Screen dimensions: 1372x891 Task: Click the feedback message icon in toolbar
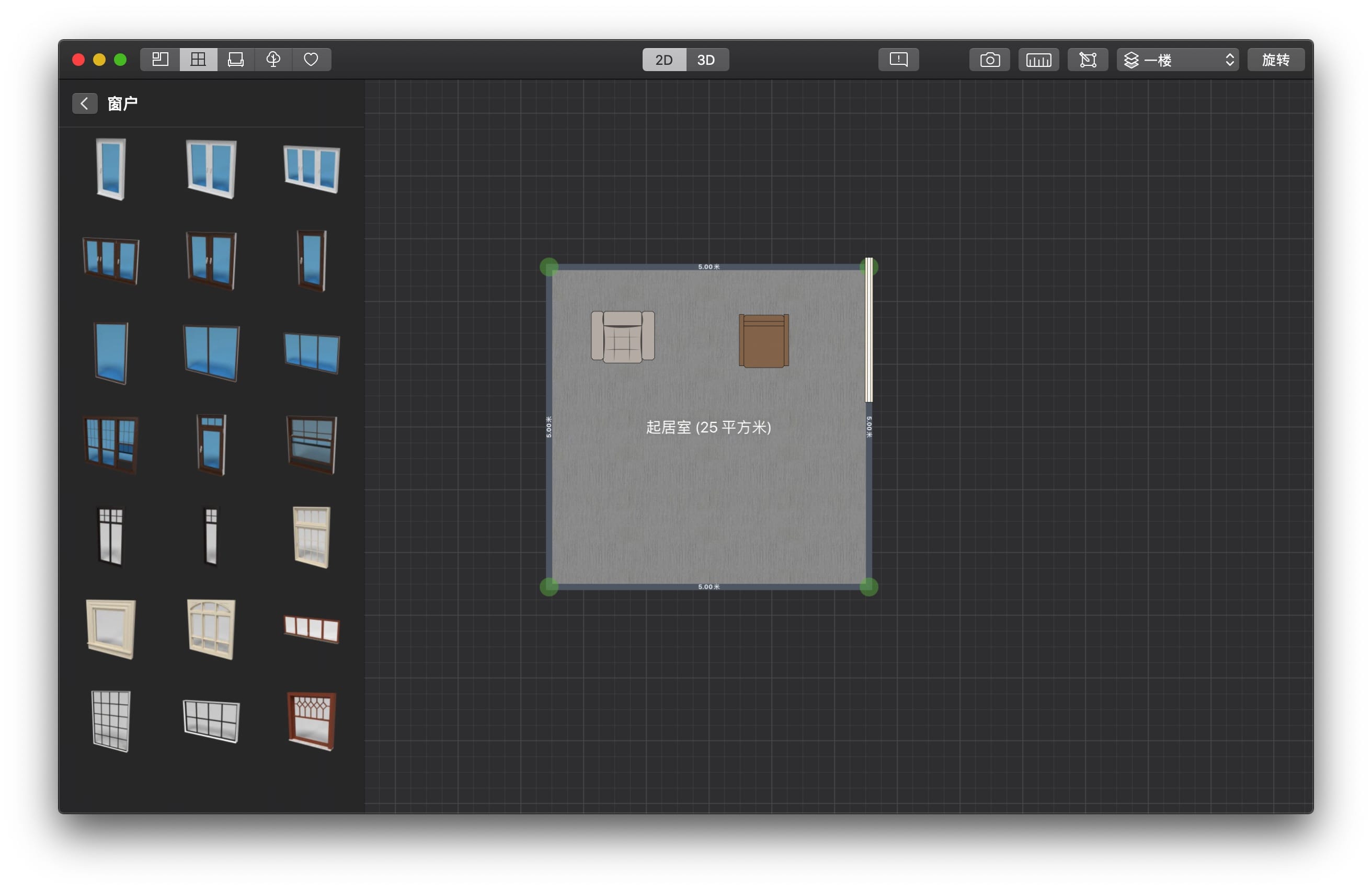898,60
